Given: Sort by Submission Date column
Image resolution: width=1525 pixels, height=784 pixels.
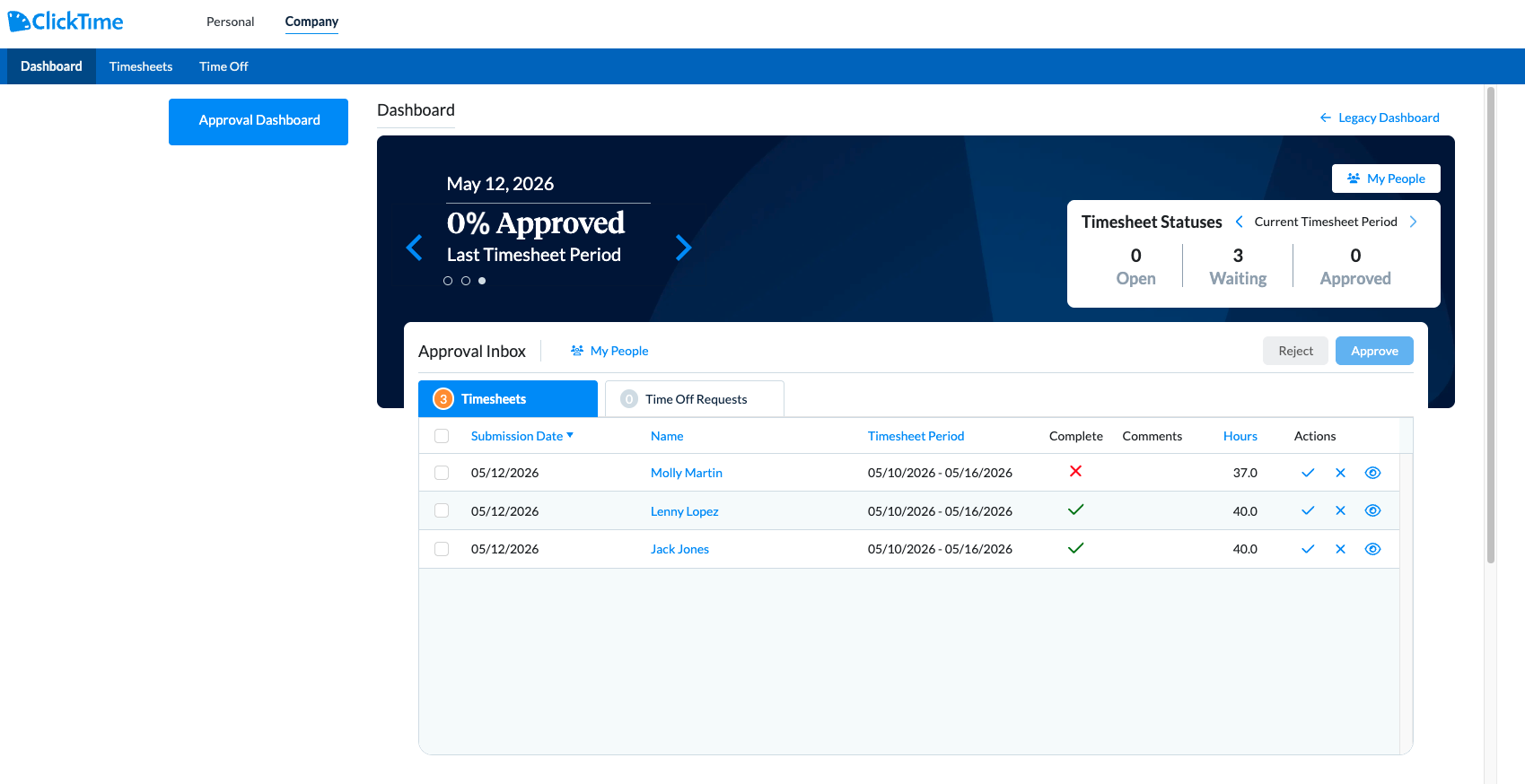Looking at the screenshot, I should tap(521, 436).
